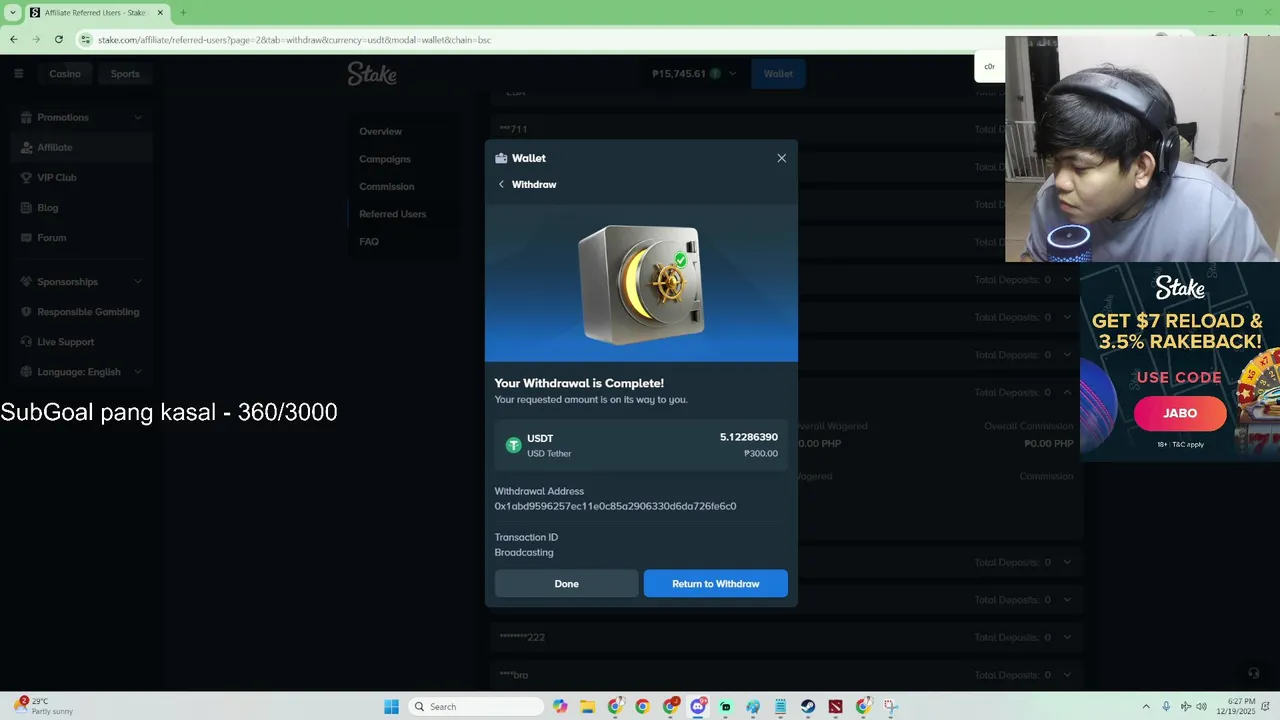Click the Stake reload rakeback ad banner
This screenshot has height=720, width=1280.
pos(1180,362)
